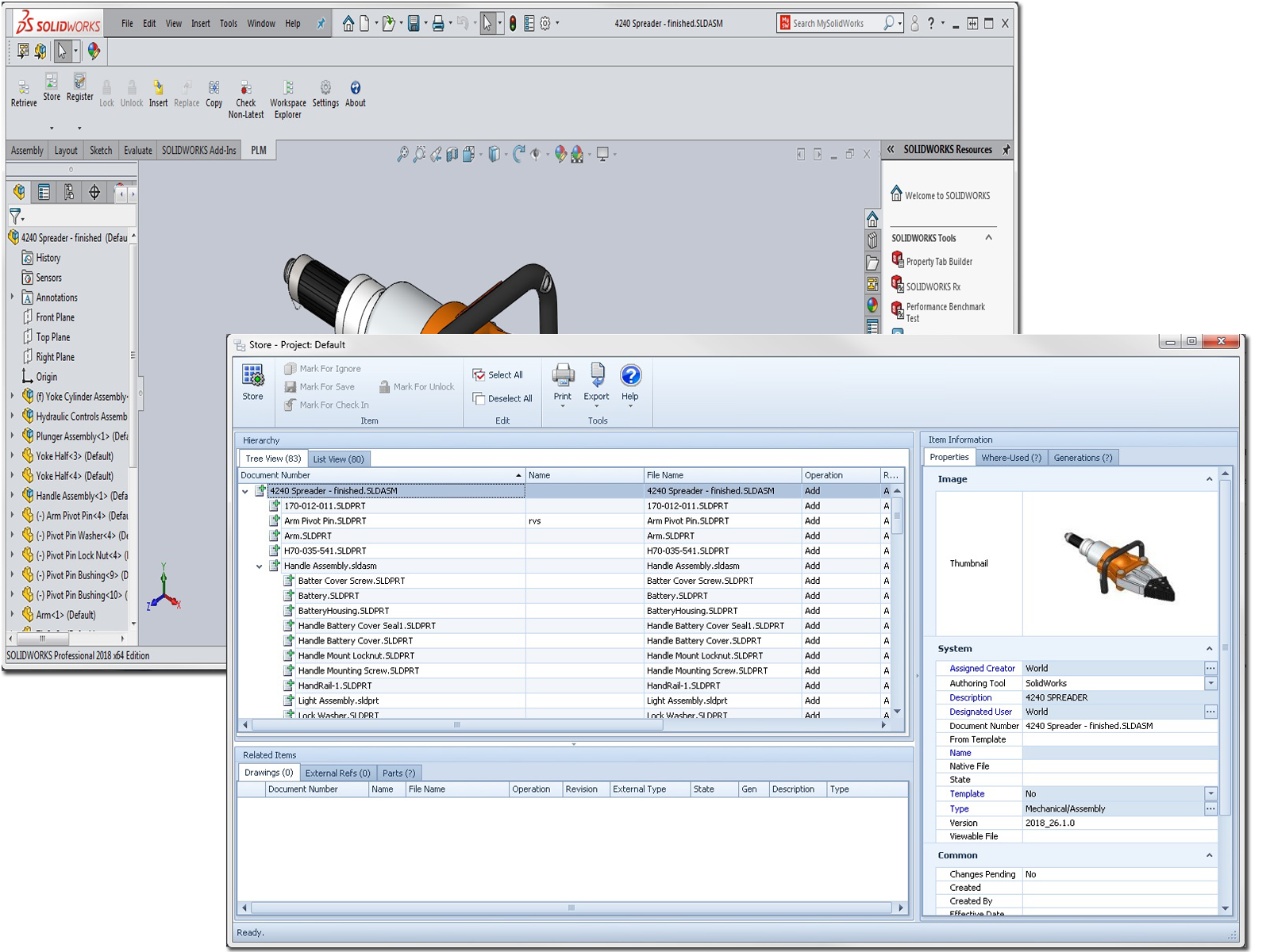This screenshot has height=952, width=1270.
Task: Click Mark For Ignore
Action: (x=322, y=369)
